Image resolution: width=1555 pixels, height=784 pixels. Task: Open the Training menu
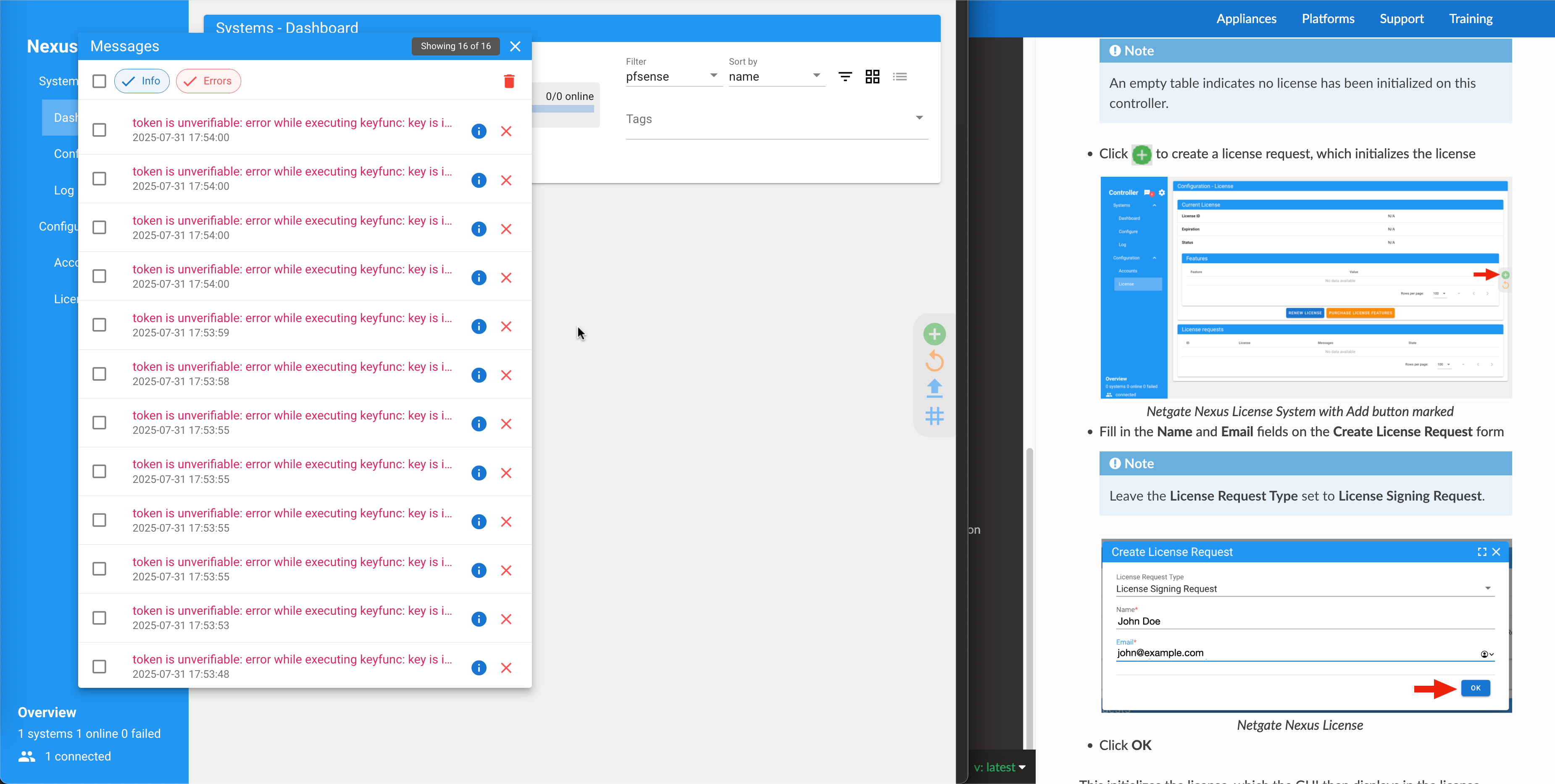(1471, 19)
